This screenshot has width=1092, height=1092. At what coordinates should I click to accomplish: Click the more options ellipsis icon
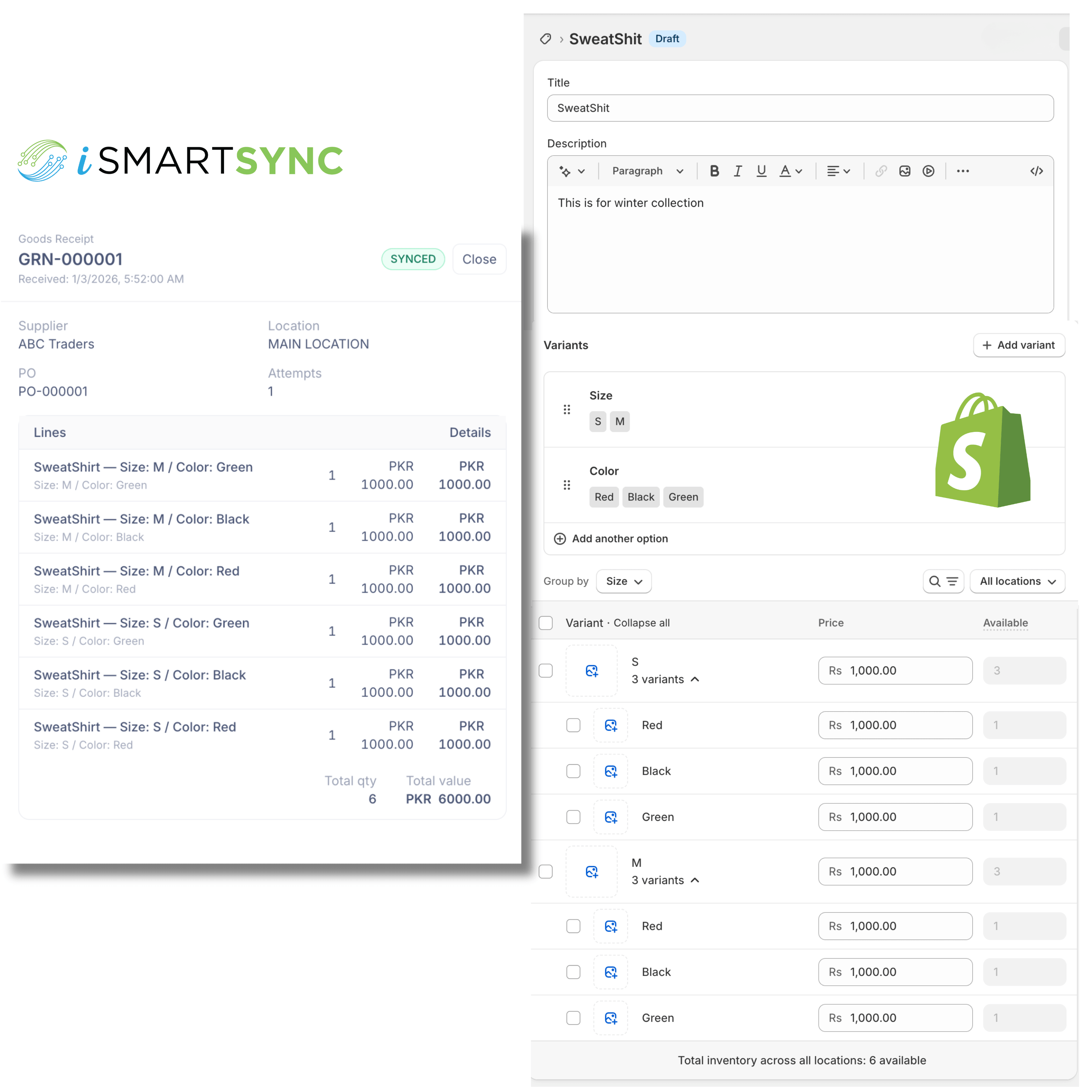pyautogui.click(x=963, y=171)
